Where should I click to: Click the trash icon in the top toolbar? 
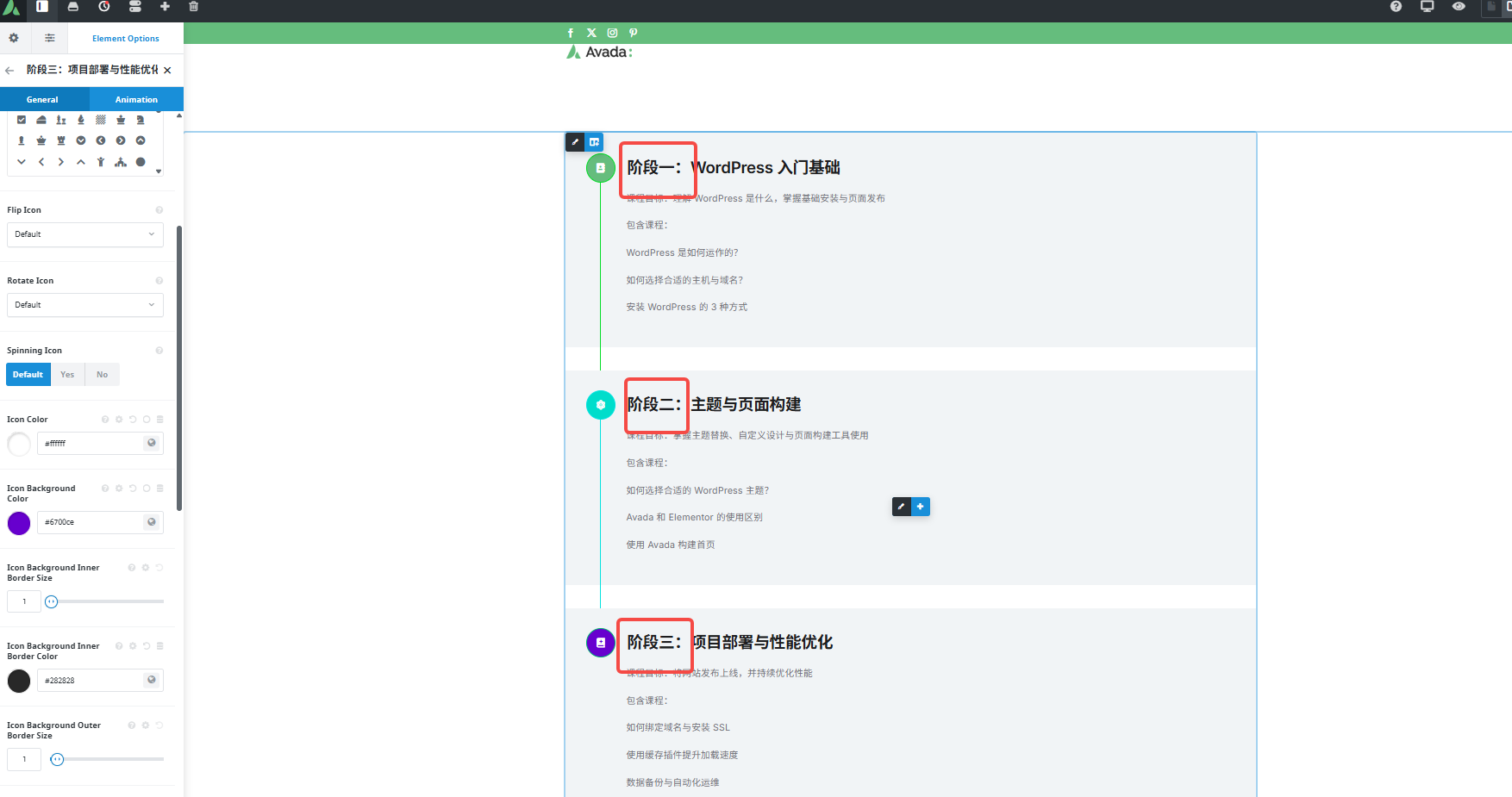[192, 9]
